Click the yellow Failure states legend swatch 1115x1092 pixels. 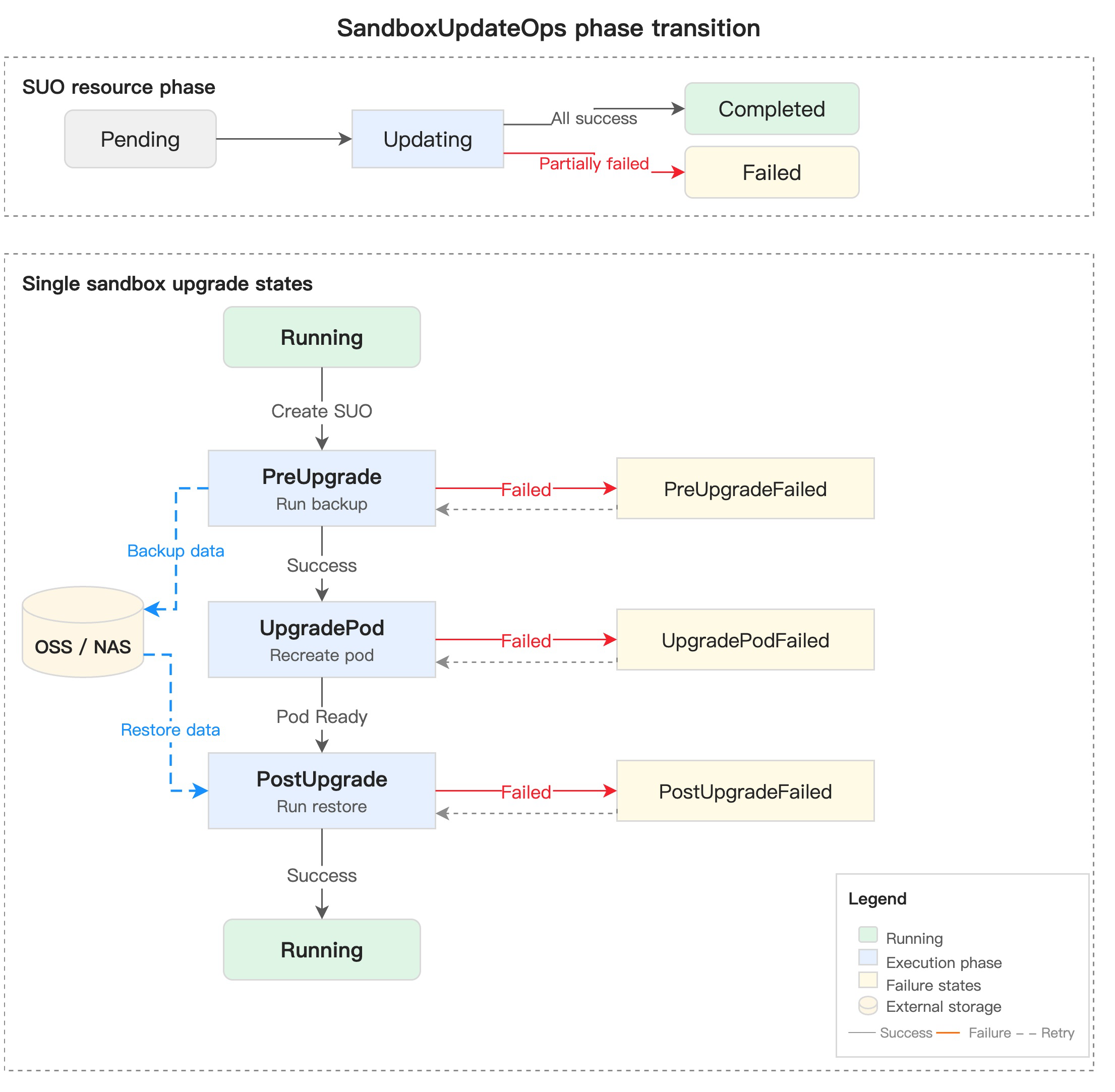coord(868,980)
